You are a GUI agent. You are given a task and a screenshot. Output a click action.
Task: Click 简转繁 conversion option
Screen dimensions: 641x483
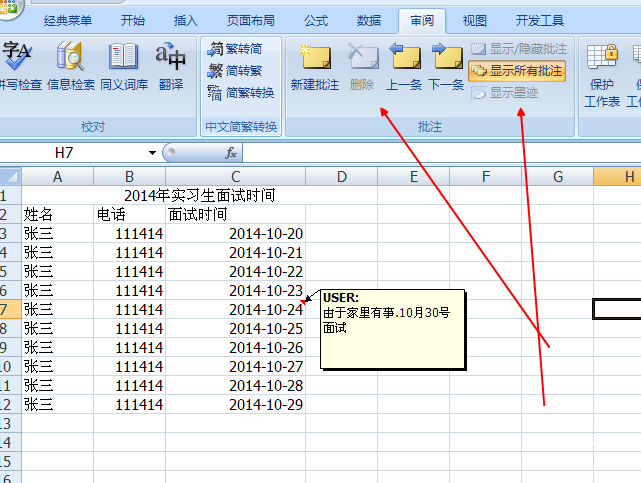point(236,71)
